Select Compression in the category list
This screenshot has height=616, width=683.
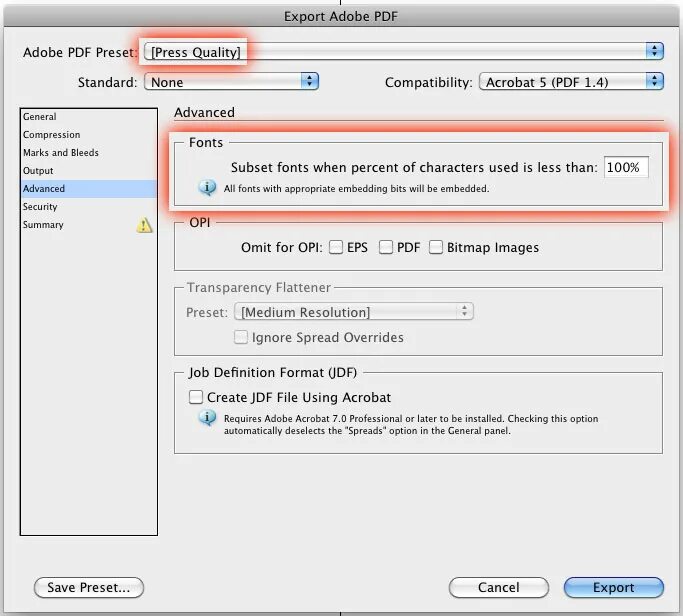tap(89, 135)
